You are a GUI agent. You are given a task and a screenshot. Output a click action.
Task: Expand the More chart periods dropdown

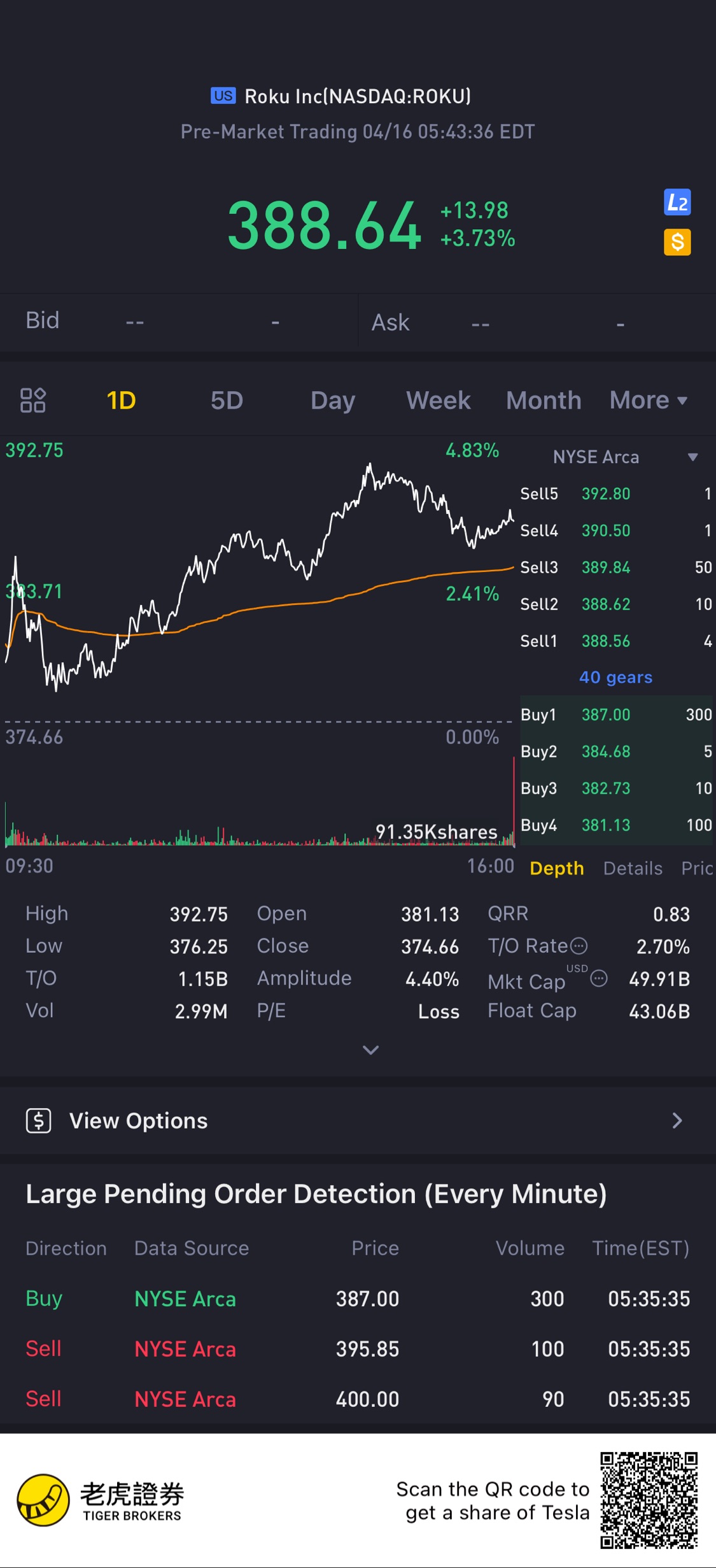648,400
